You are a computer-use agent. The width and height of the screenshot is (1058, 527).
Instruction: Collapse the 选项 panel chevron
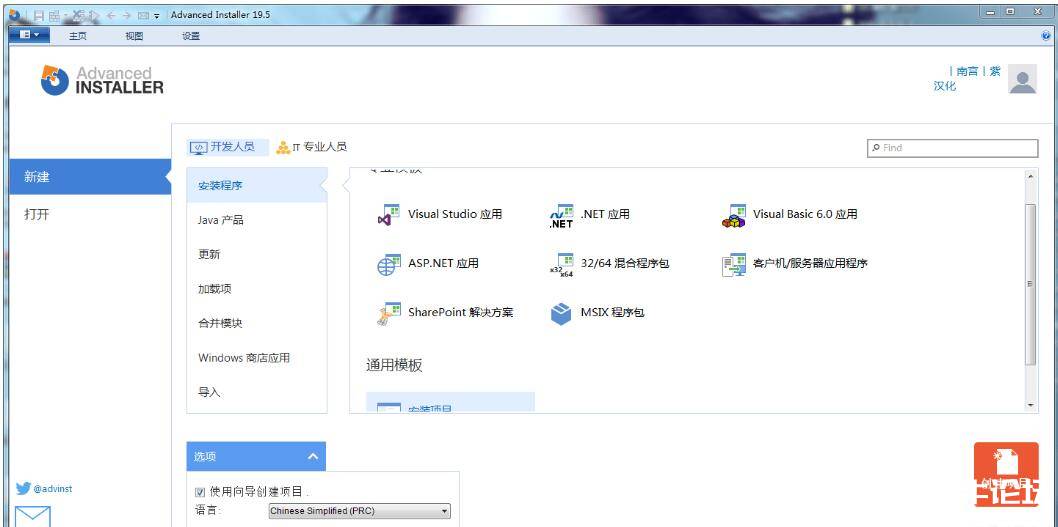tap(313, 457)
